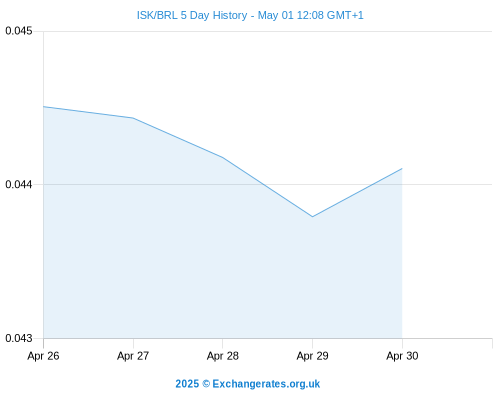Click the Apr 27 data point on line

(133, 118)
